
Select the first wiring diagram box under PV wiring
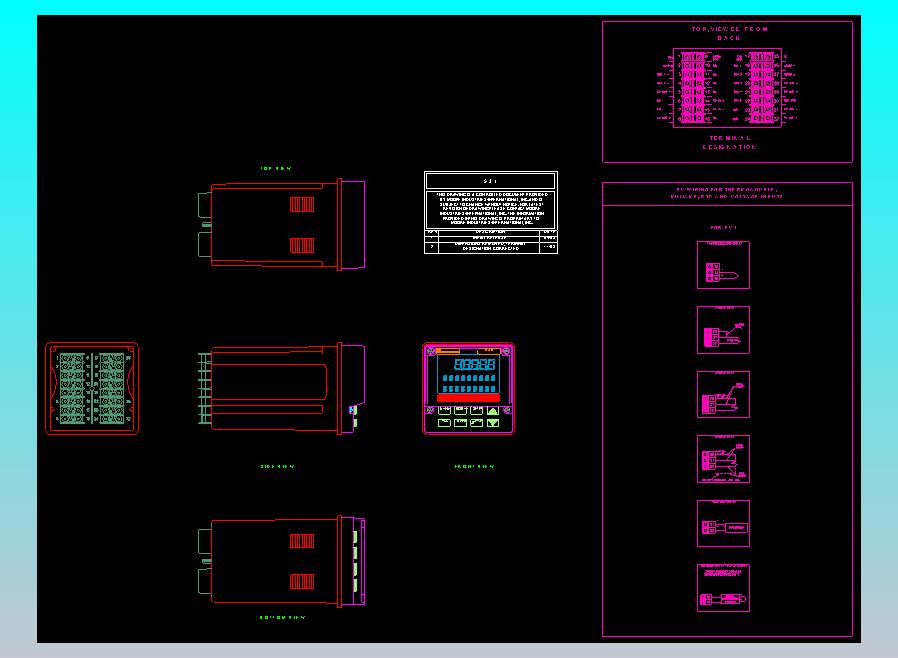723,265
